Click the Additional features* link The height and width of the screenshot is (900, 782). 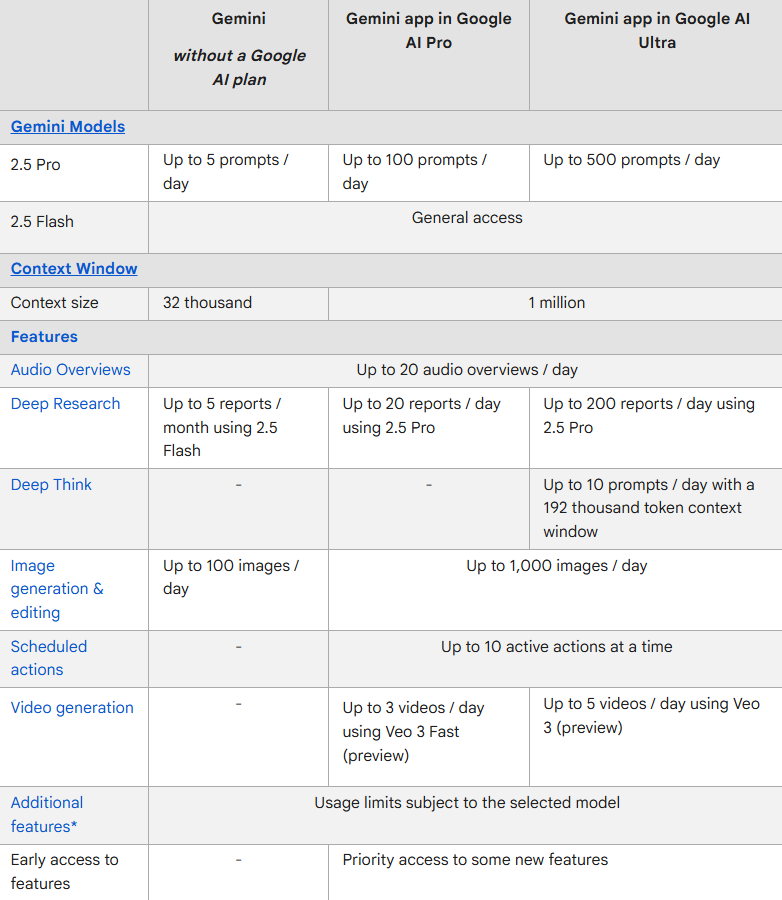[x=47, y=814]
